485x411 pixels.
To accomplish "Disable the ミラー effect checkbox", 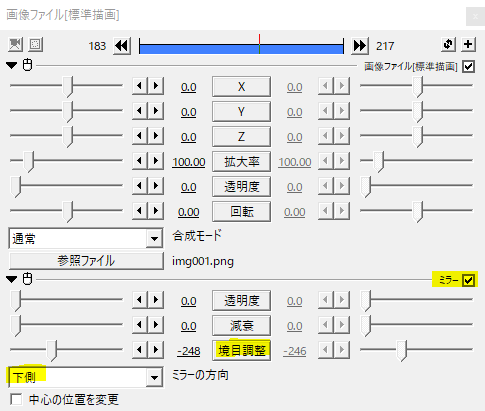I will point(469,280).
